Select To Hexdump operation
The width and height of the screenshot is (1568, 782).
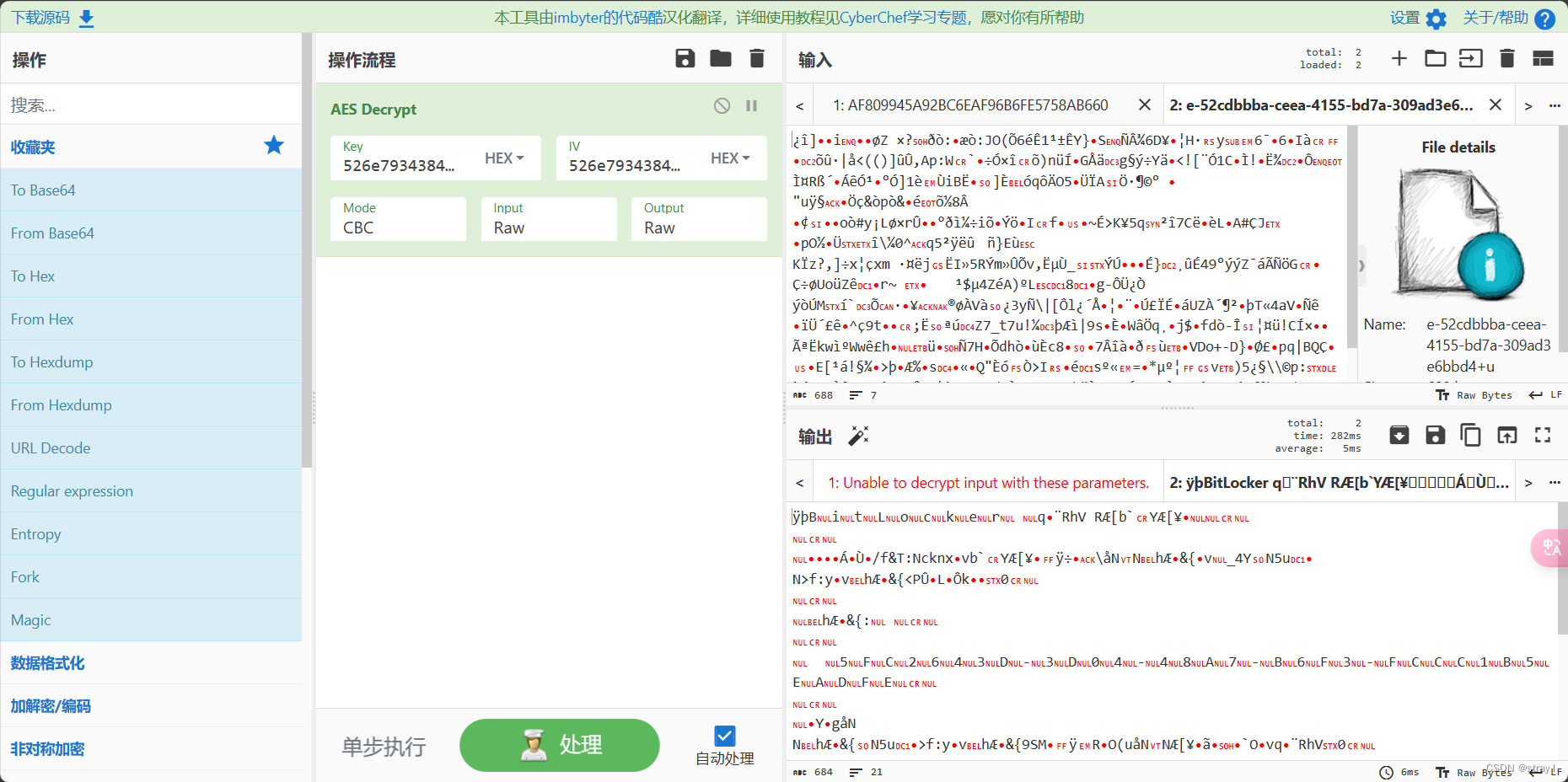click(x=151, y=362)
